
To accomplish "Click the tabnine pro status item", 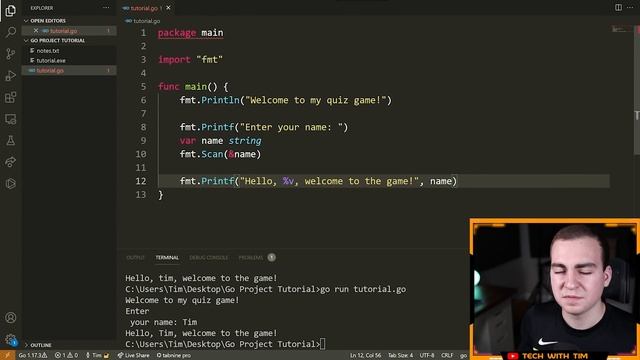I will click(174, 355).
